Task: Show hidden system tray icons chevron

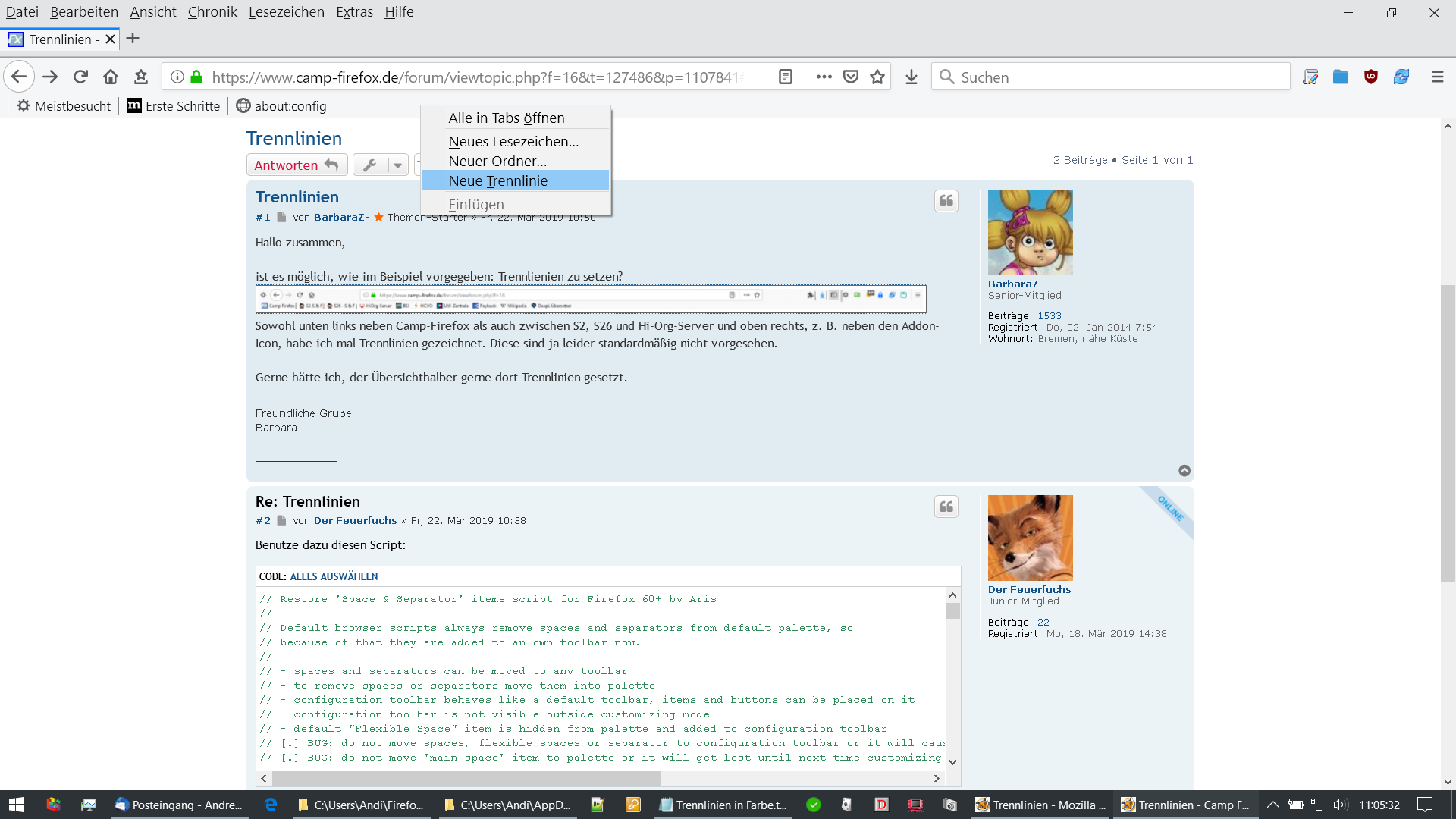Action: coord(1273,805)
